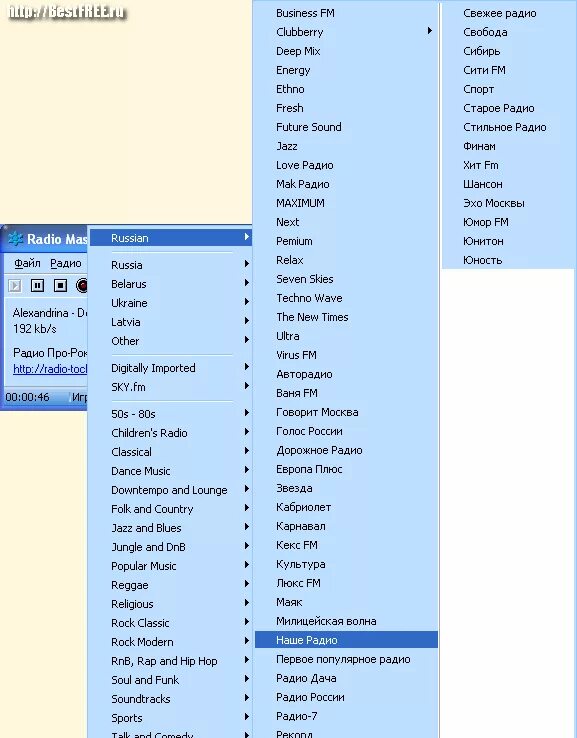Choose highlighted Наше Радио station
The width and height of the screenshot is (577, 738).
tap(346, 640)
